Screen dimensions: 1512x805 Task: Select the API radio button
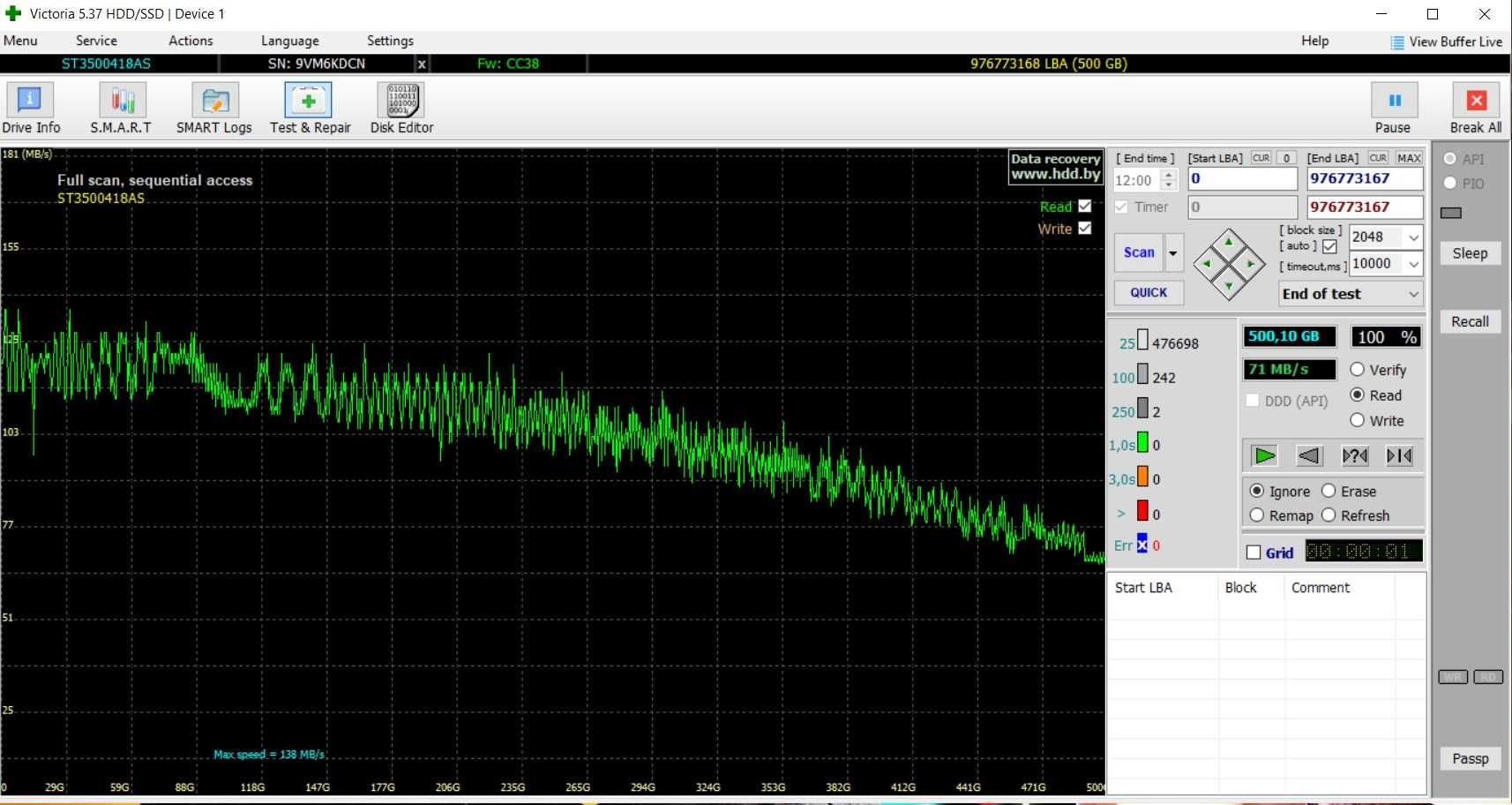1449,159
